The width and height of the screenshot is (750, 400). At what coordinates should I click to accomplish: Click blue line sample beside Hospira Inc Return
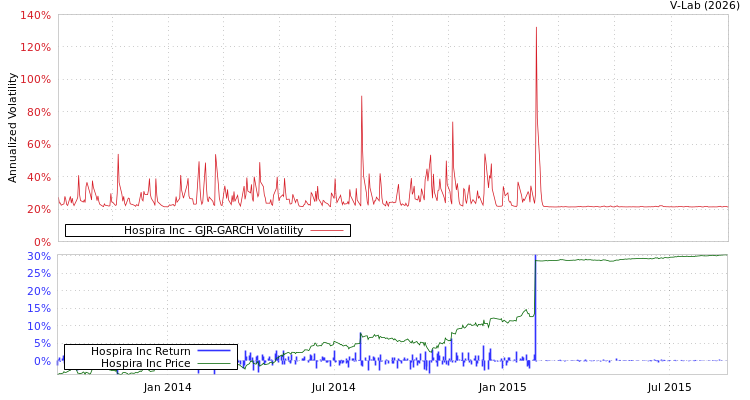tap(213, 351)
